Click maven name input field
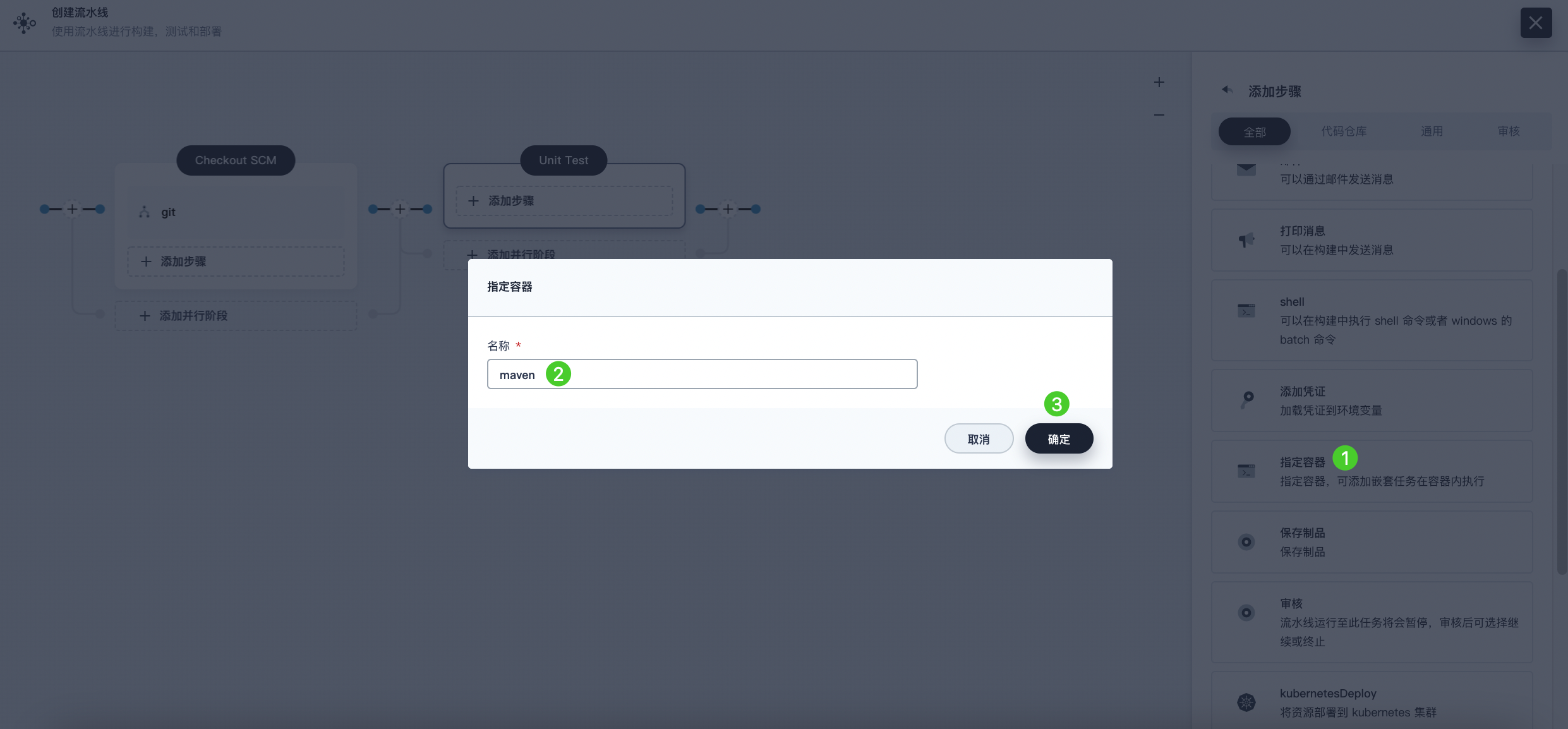This screenshot has width=1568, height=729. (701, 373)
